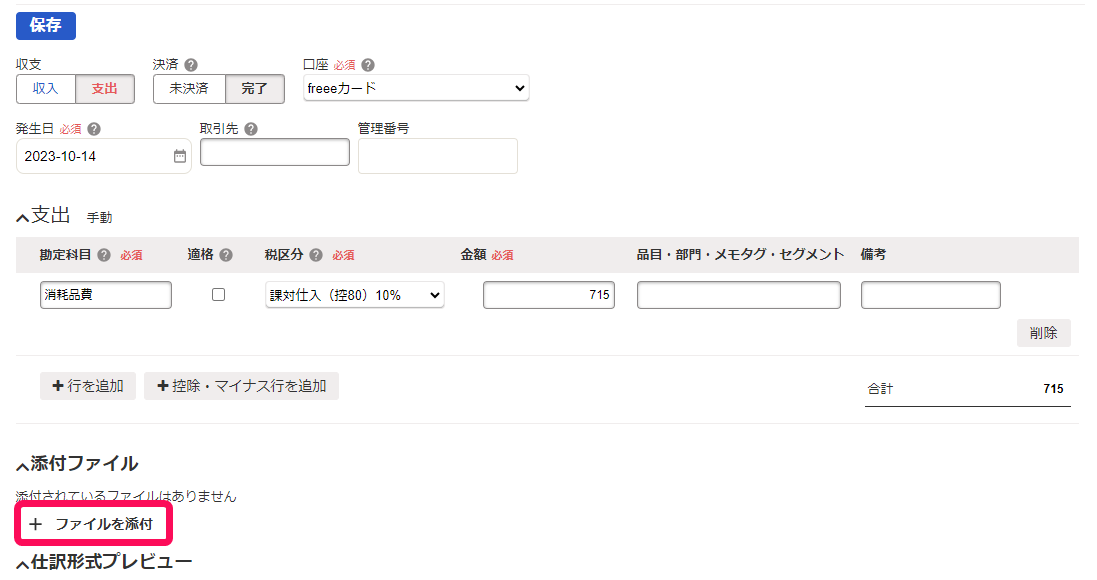Open help icon next to 取引先
This screenshot has height=580, width=1097.
251,129
